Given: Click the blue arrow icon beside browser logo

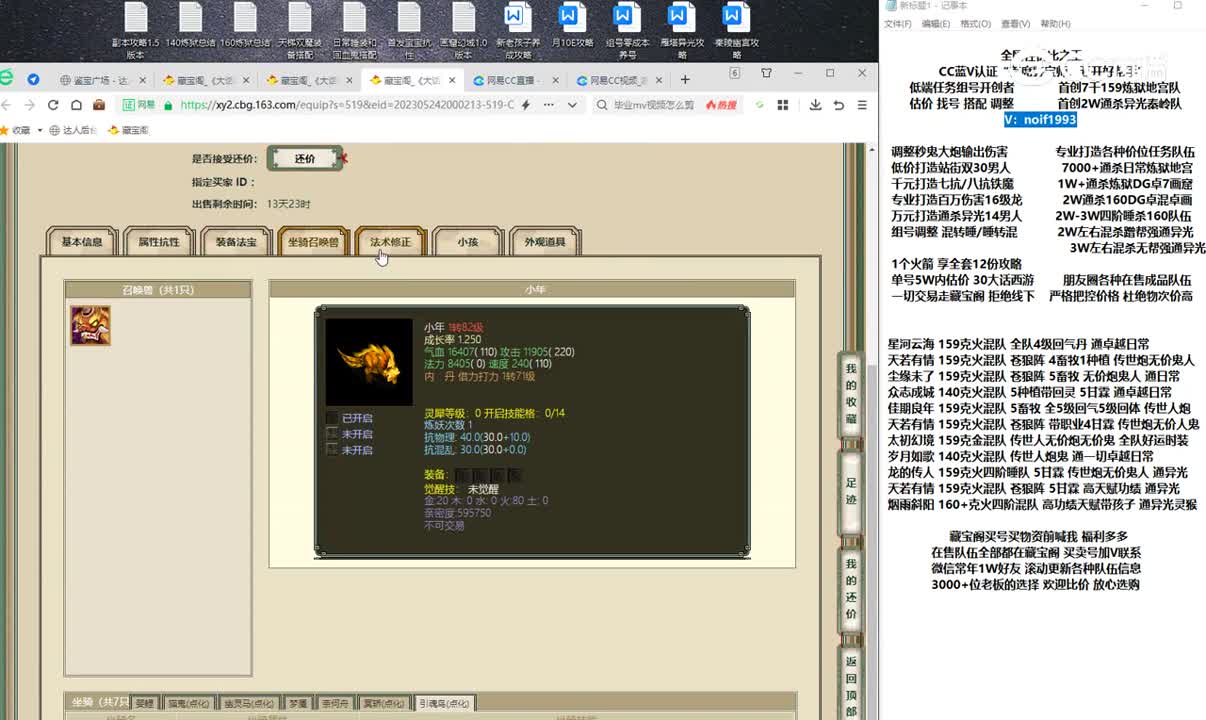Looking at the screenshot, I should (33, 80).
